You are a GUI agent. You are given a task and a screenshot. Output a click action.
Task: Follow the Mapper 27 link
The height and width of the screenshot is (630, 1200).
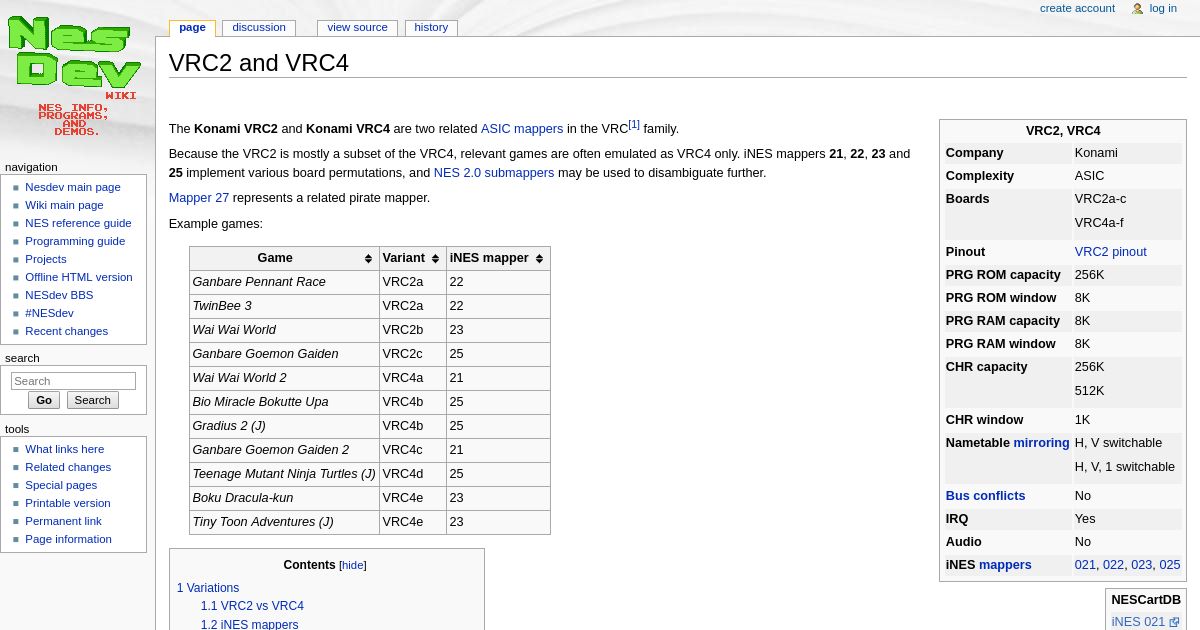pos(199,198)
